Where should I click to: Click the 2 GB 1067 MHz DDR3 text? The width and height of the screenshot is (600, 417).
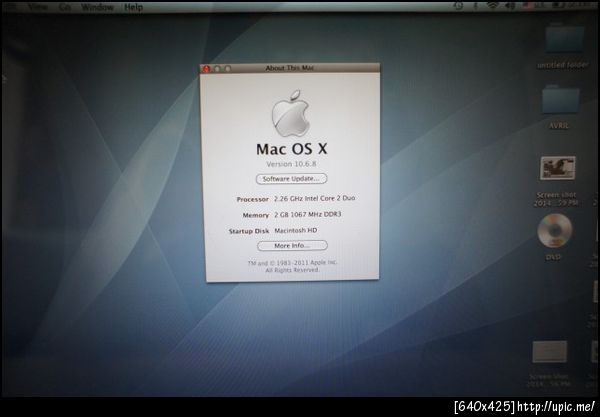[x=307, y=214]
